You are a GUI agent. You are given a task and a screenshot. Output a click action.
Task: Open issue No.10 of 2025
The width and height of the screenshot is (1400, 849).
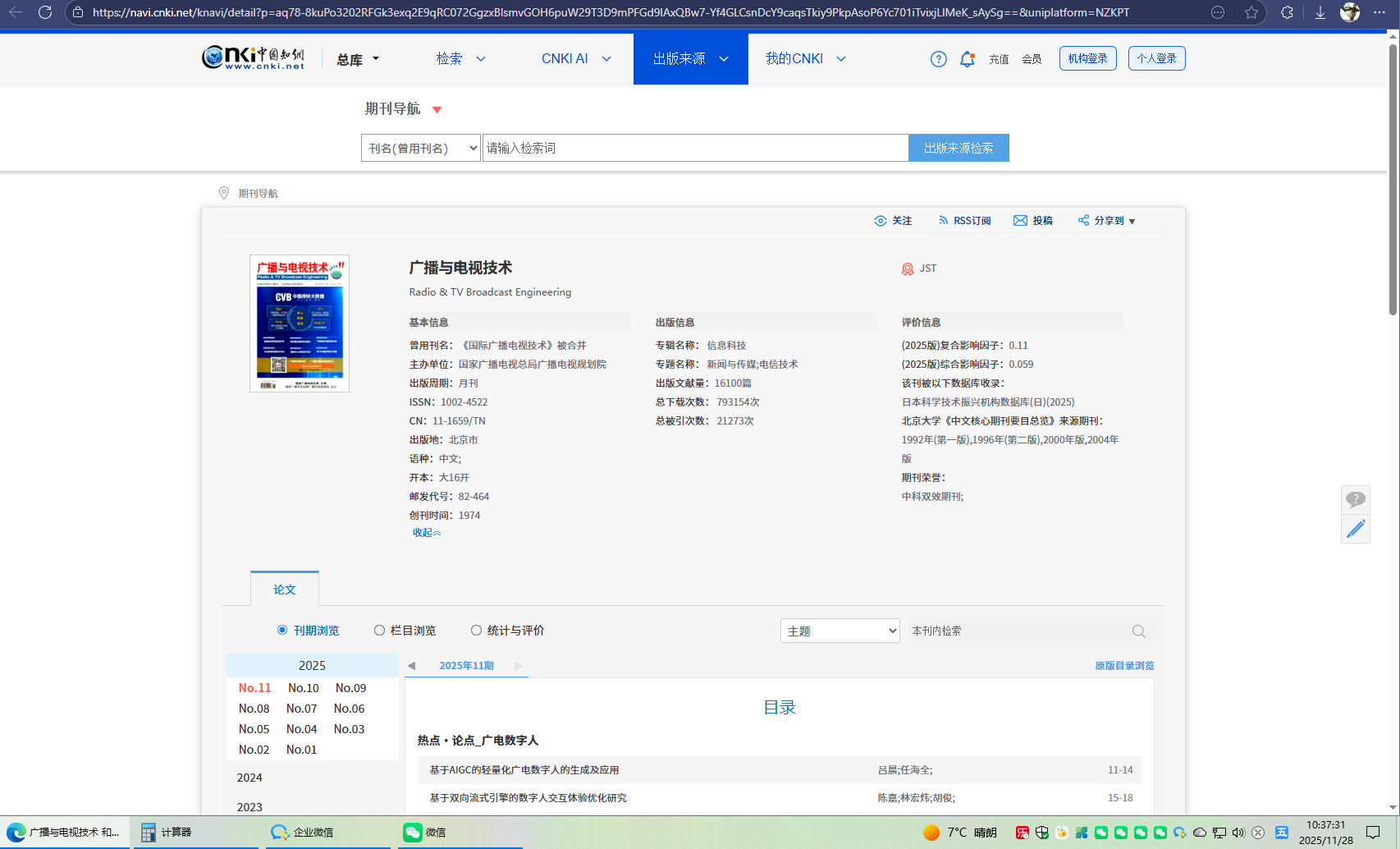pos(303,688)
